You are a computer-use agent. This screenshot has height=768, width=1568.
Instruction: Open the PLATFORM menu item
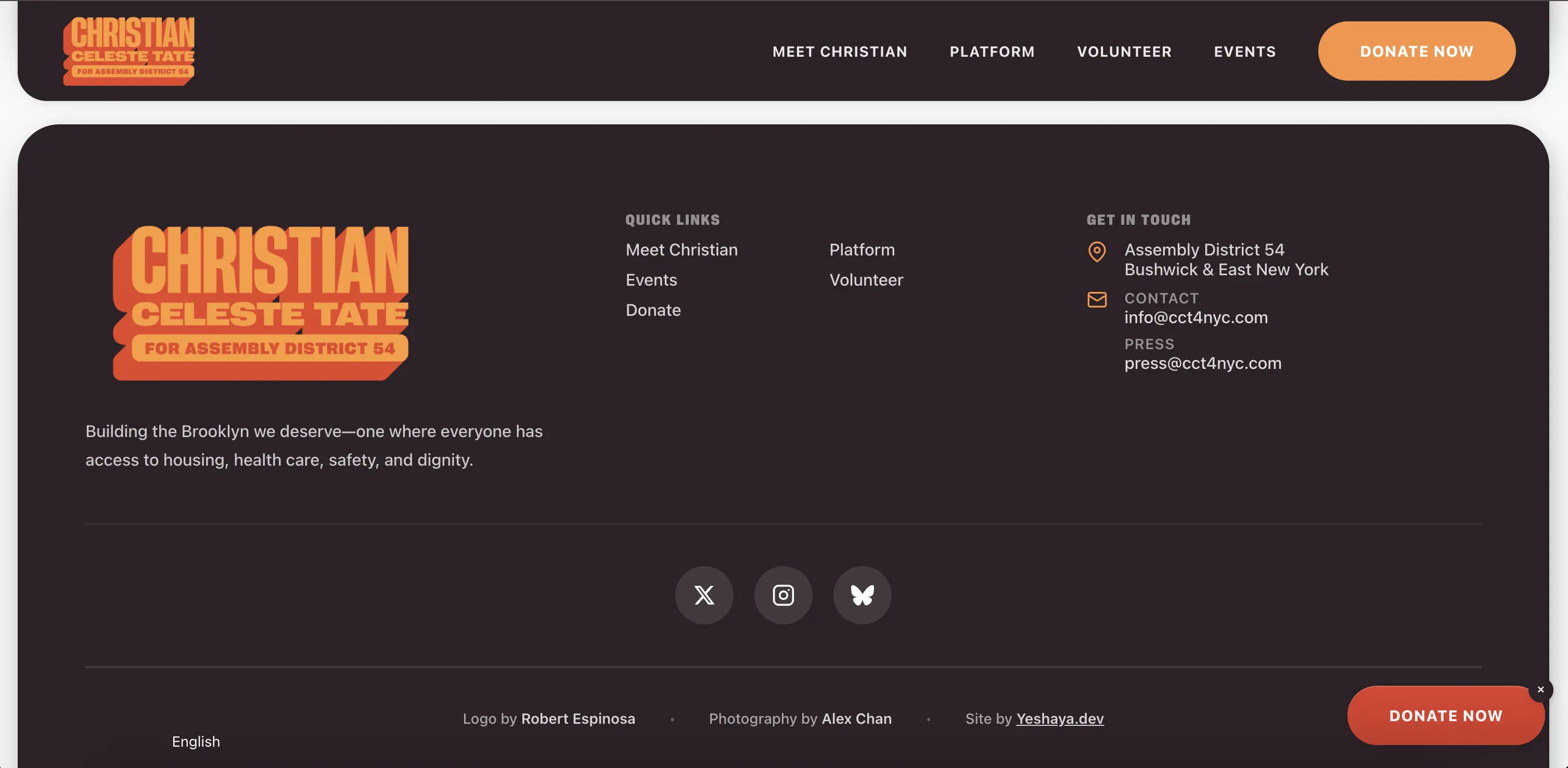click(992, 51)
